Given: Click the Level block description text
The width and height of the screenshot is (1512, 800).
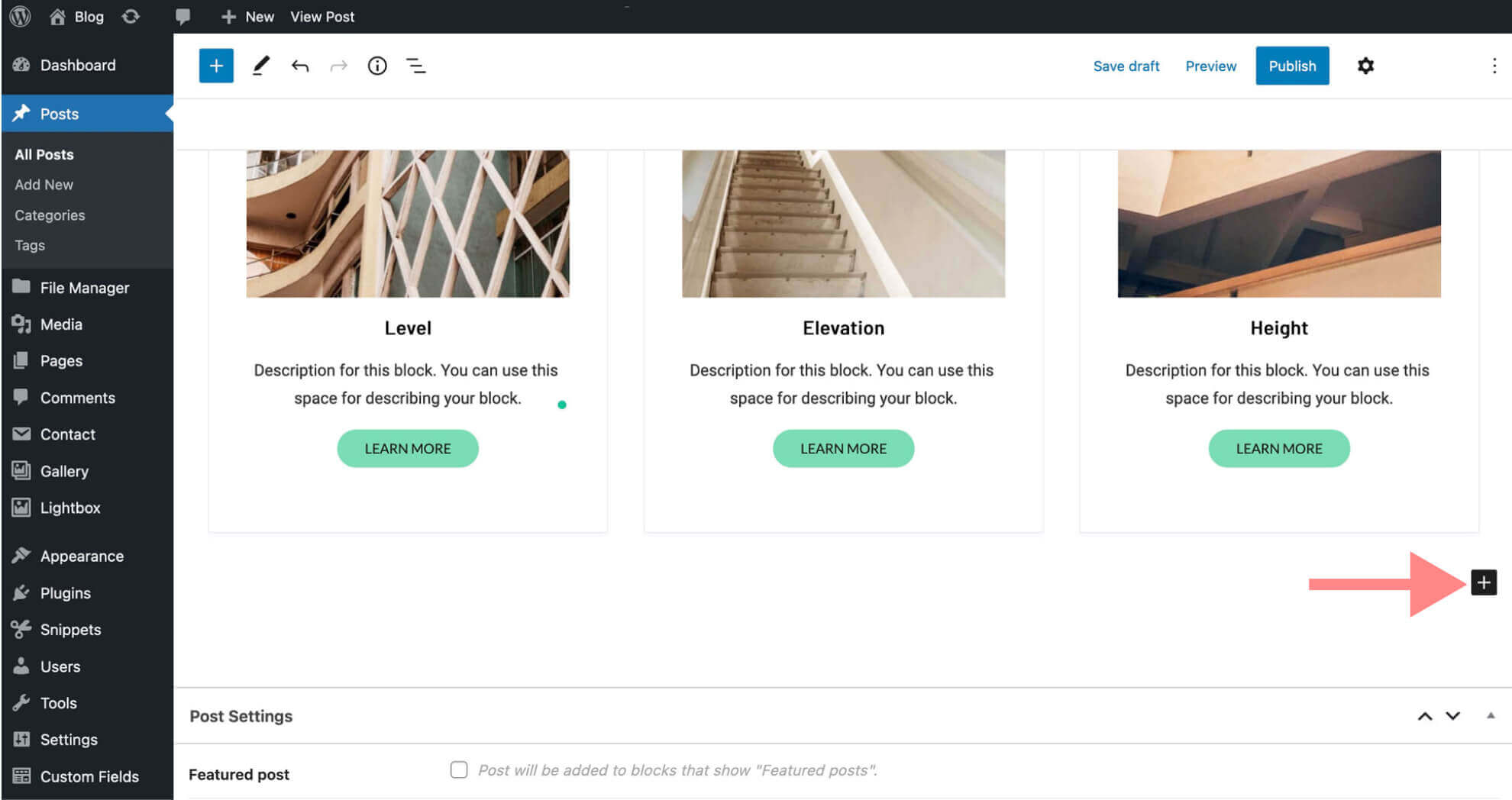Looking at the screenshot, I should coord(406,384).
